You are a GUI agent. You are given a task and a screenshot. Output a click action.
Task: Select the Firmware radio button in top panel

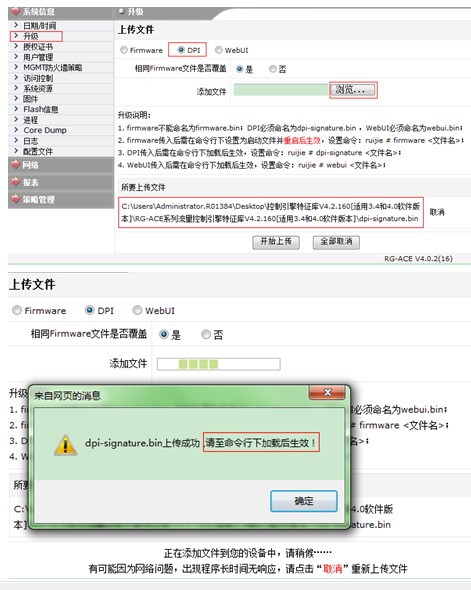tap(124, 50)
